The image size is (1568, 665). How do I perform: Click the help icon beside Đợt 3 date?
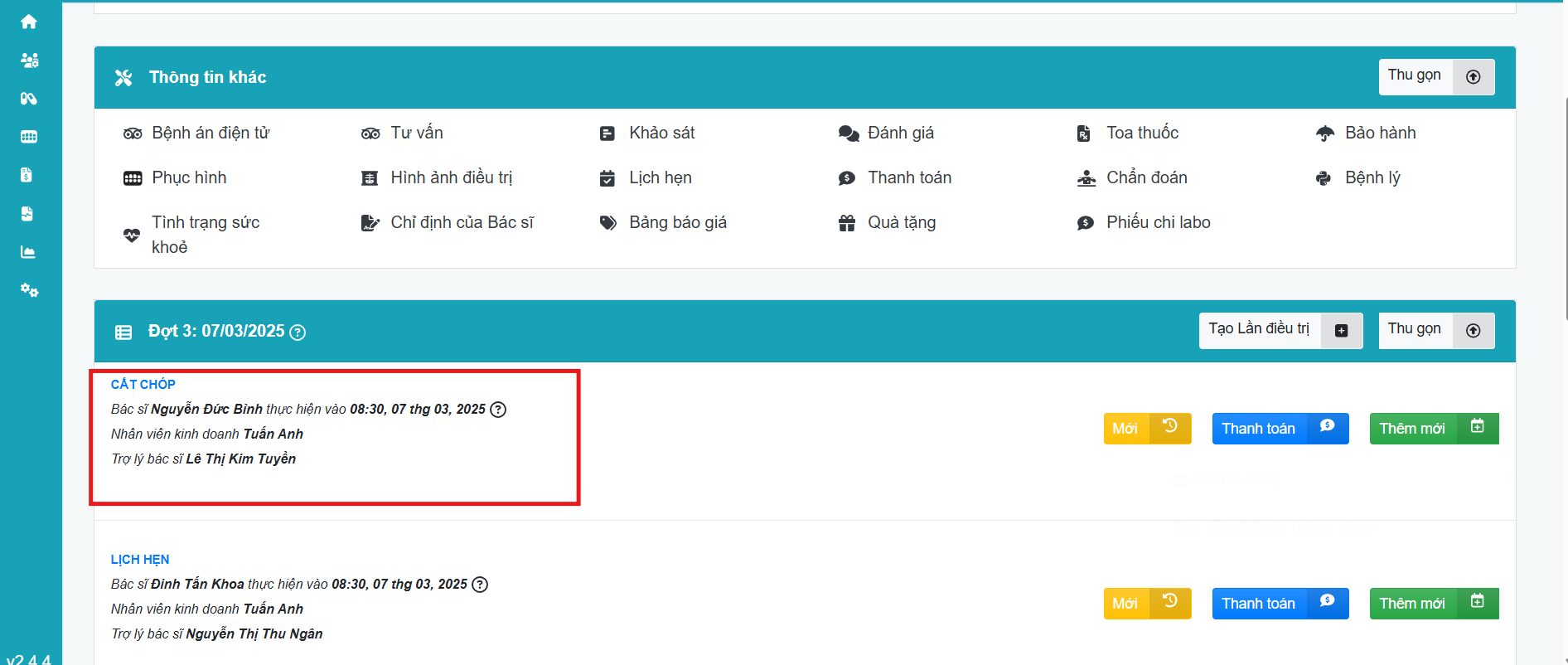298,332
